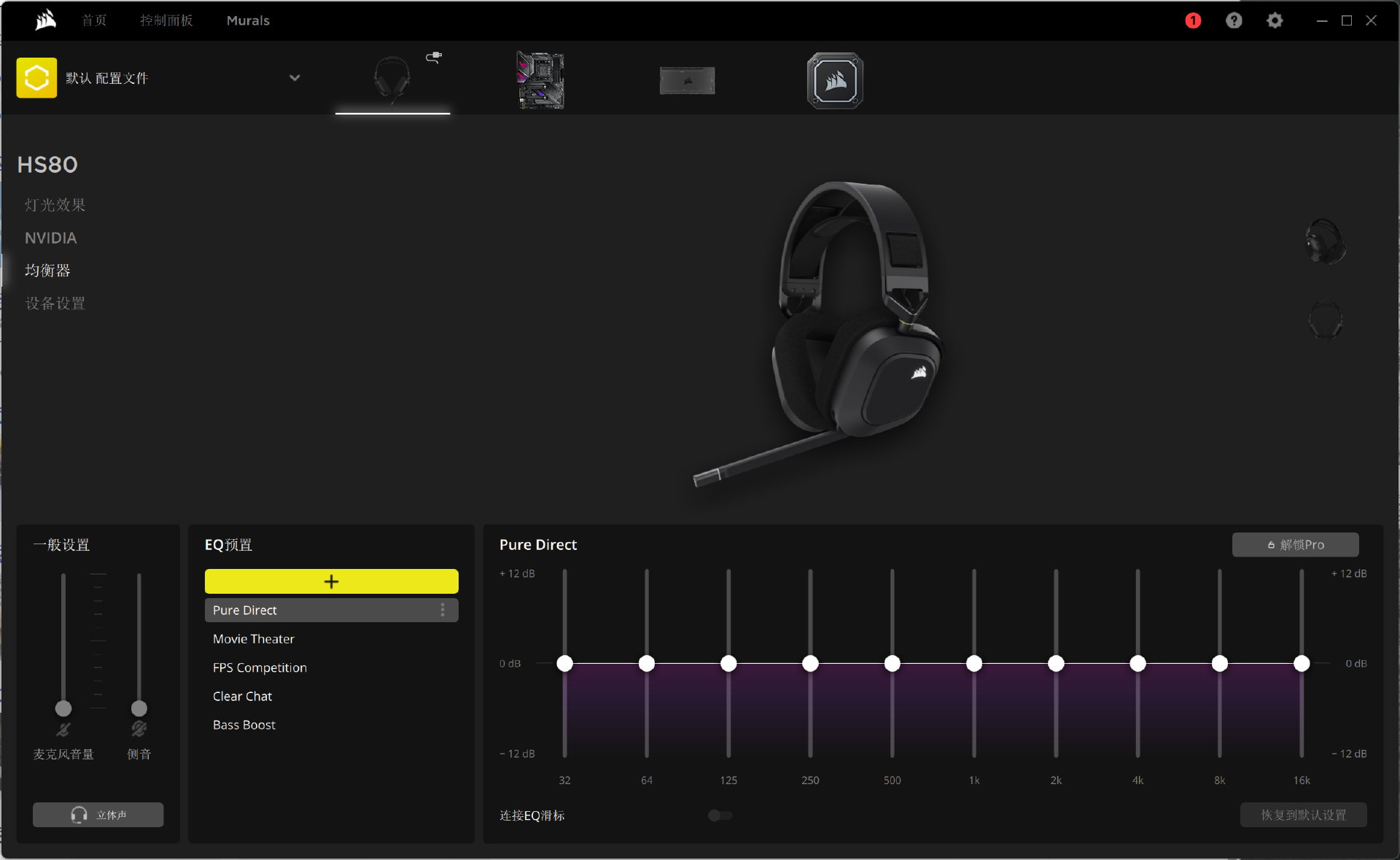Open the NVIDIA section in sidebar
The width and height of the screenshot is (1400, 860).
tap(50, 238)
